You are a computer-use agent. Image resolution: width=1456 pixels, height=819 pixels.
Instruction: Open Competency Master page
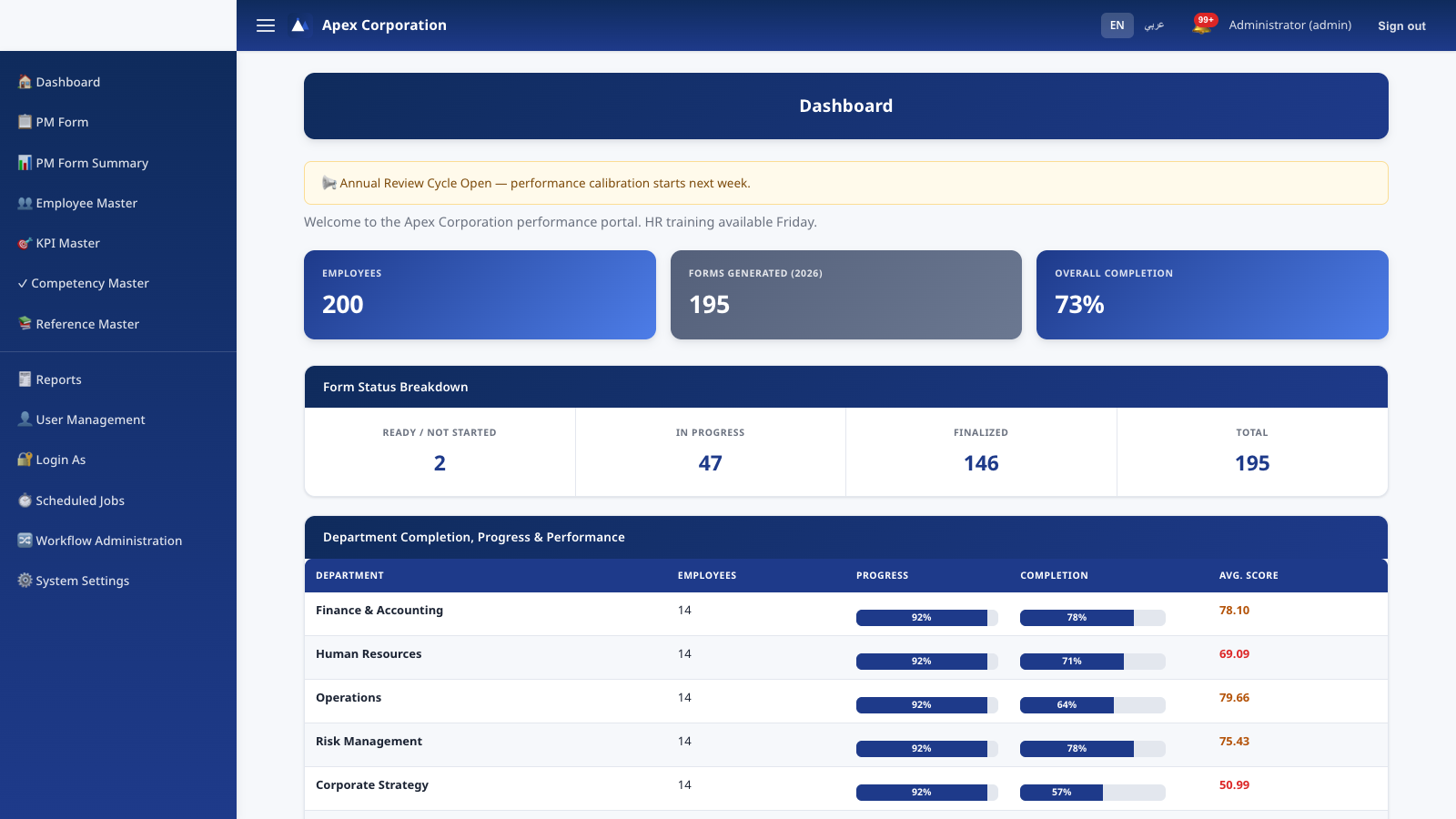point(118,283)
